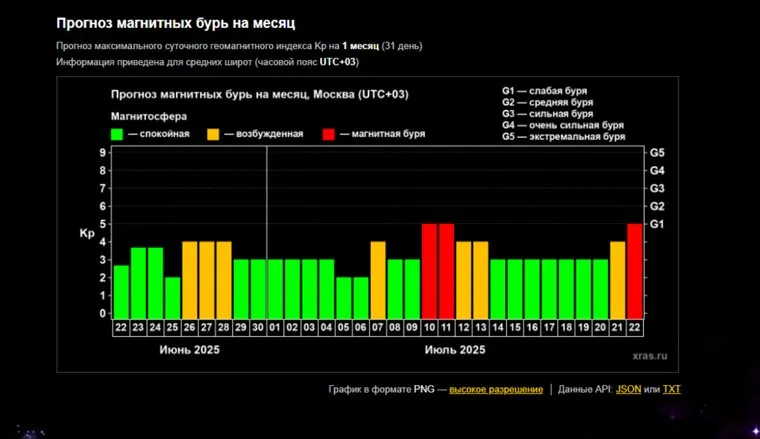Select the short green bar for June 25
This screenshot has height=439, width=760.
click(x=172, y=297)
